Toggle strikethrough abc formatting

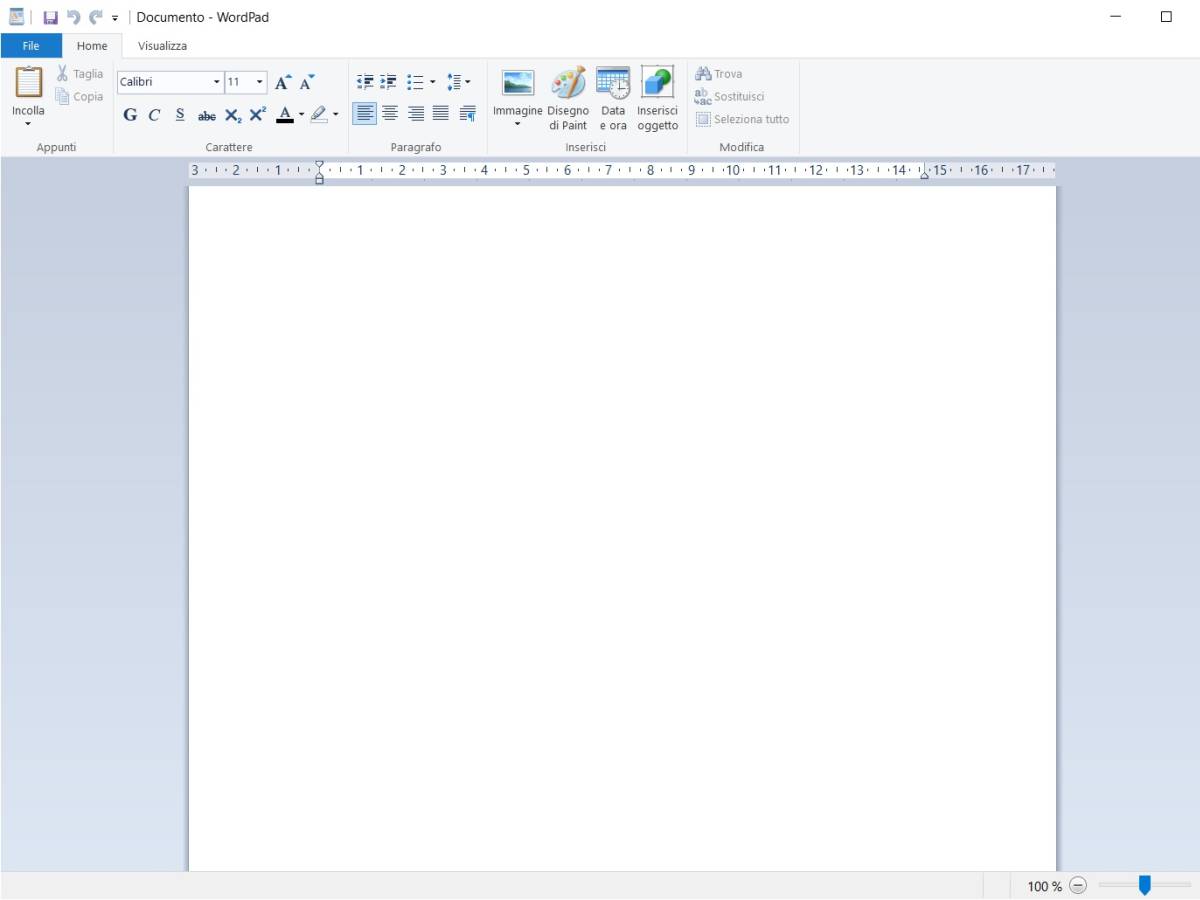(x=206, y=115)
